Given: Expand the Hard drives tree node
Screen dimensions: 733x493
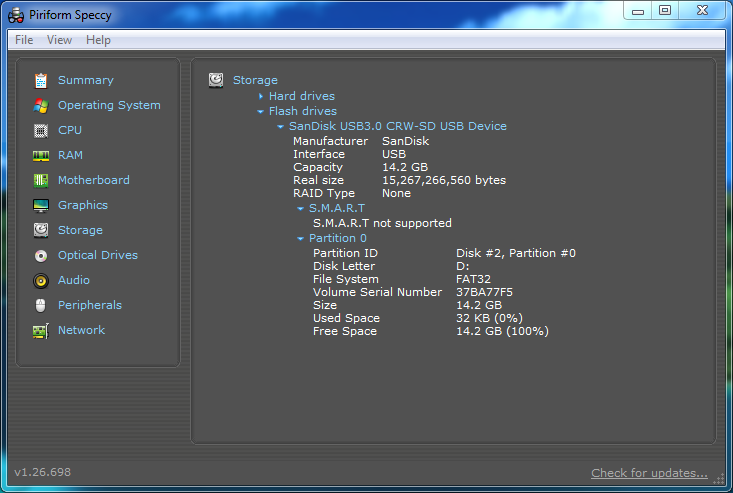Looking at the screenshot, I should [261, 96].
